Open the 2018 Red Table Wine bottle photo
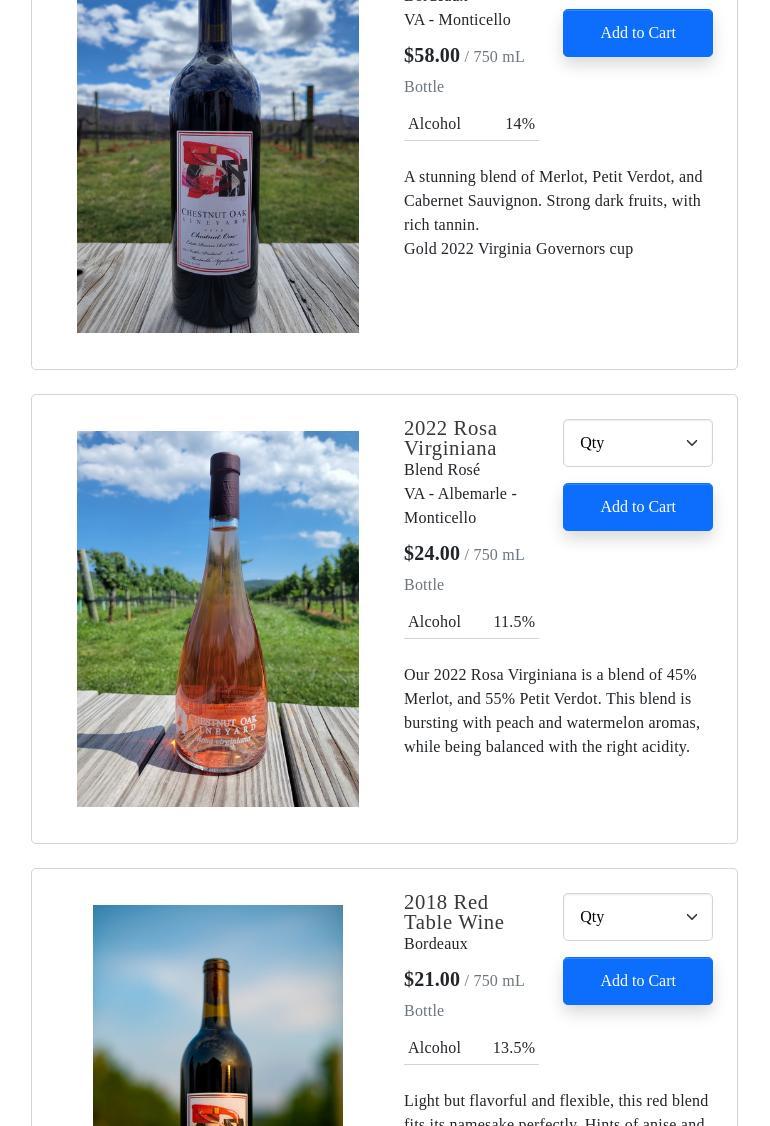 218,1015
